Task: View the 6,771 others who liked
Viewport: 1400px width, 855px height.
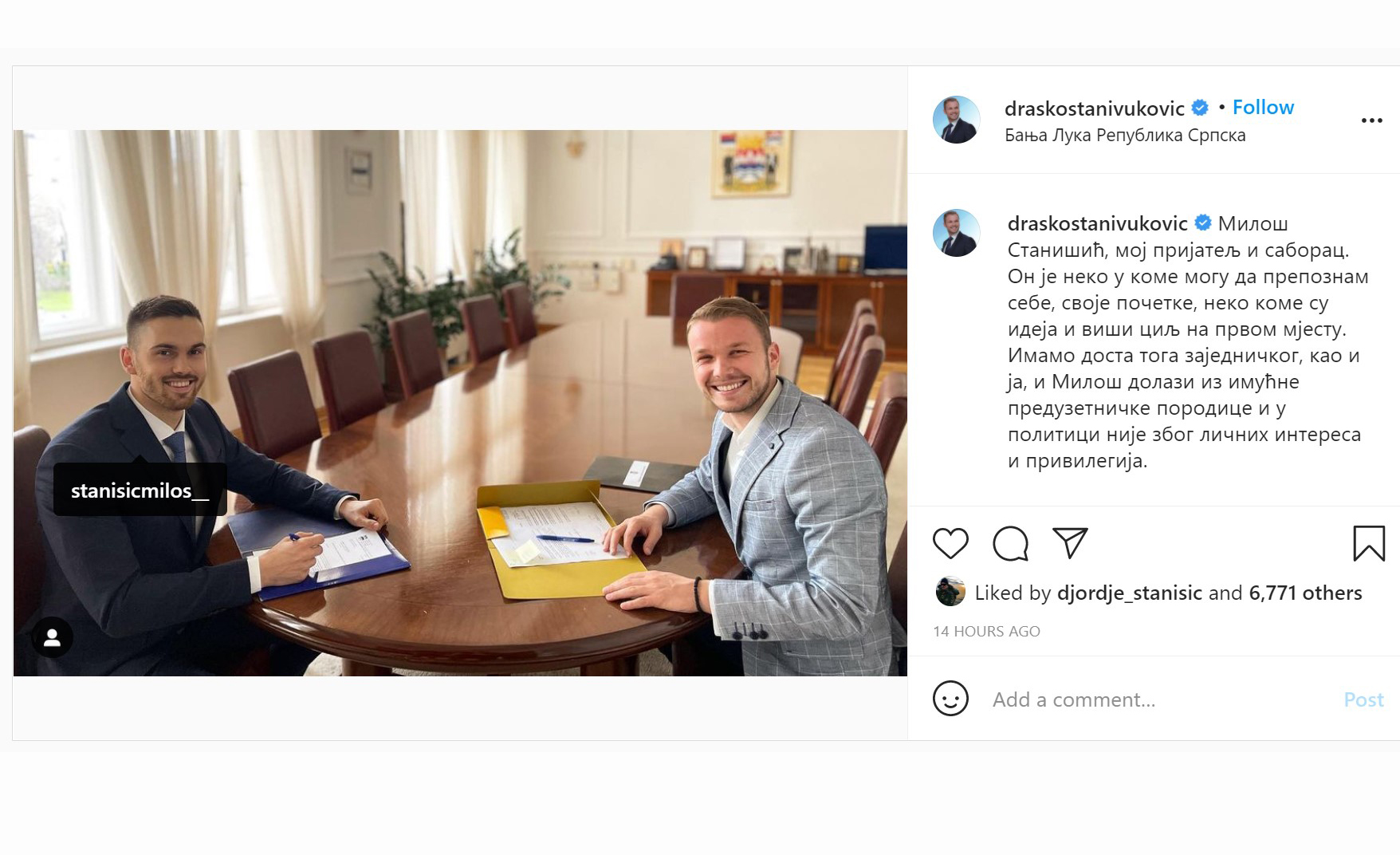Action: coord(1305,593)
